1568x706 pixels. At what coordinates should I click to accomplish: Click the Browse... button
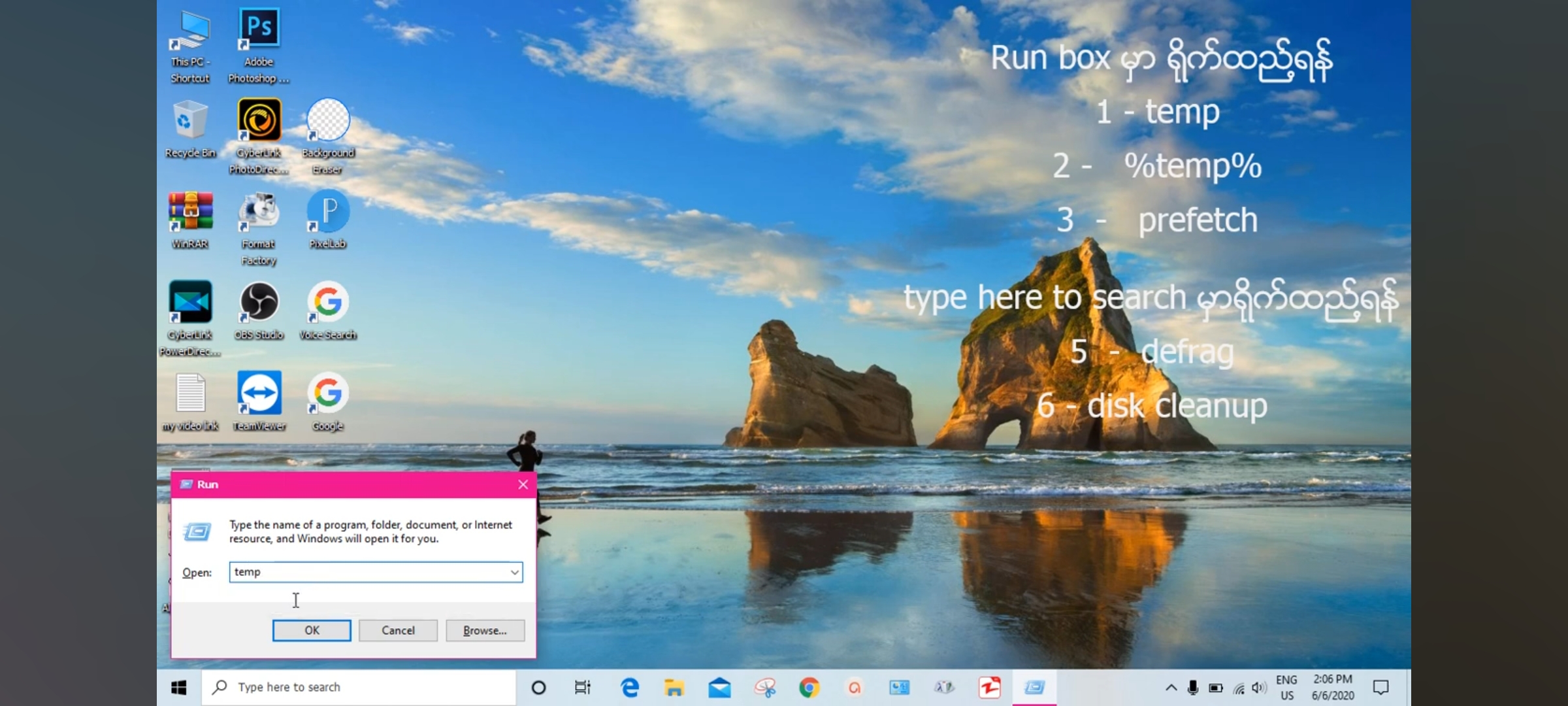(x=485, y=630)
